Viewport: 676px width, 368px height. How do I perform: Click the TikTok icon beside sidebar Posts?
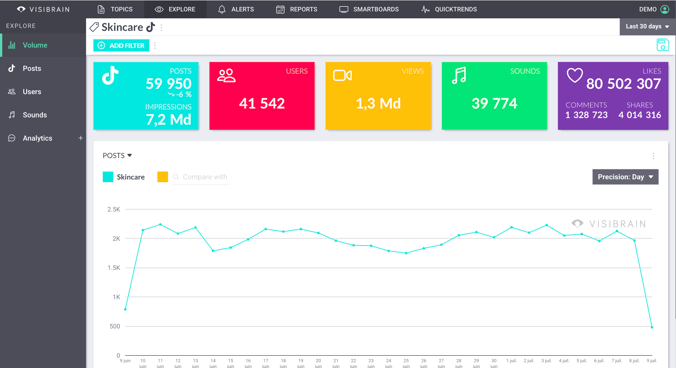12,68
